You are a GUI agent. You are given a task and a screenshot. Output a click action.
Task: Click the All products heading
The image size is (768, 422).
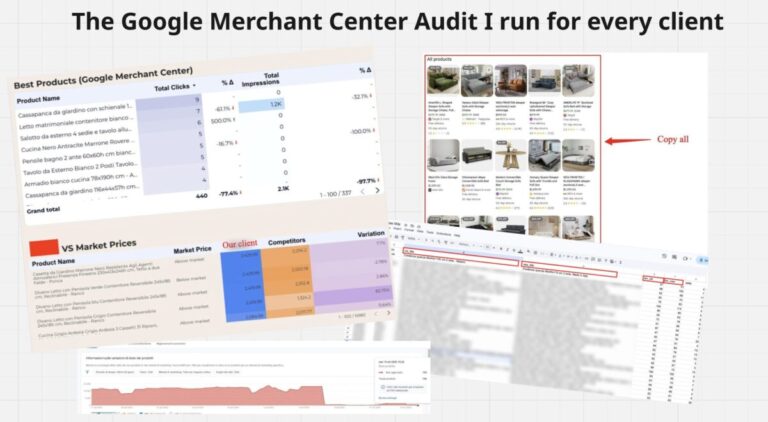tap(439, 59)
